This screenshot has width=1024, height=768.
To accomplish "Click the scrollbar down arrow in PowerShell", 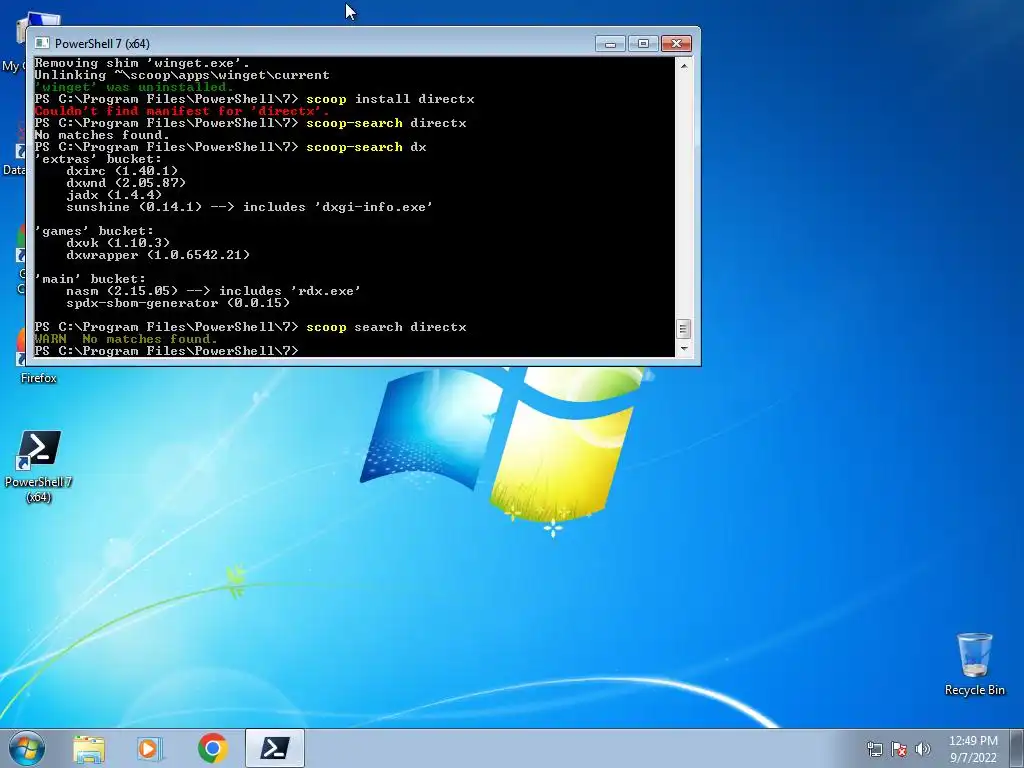I will pos(683,349).
